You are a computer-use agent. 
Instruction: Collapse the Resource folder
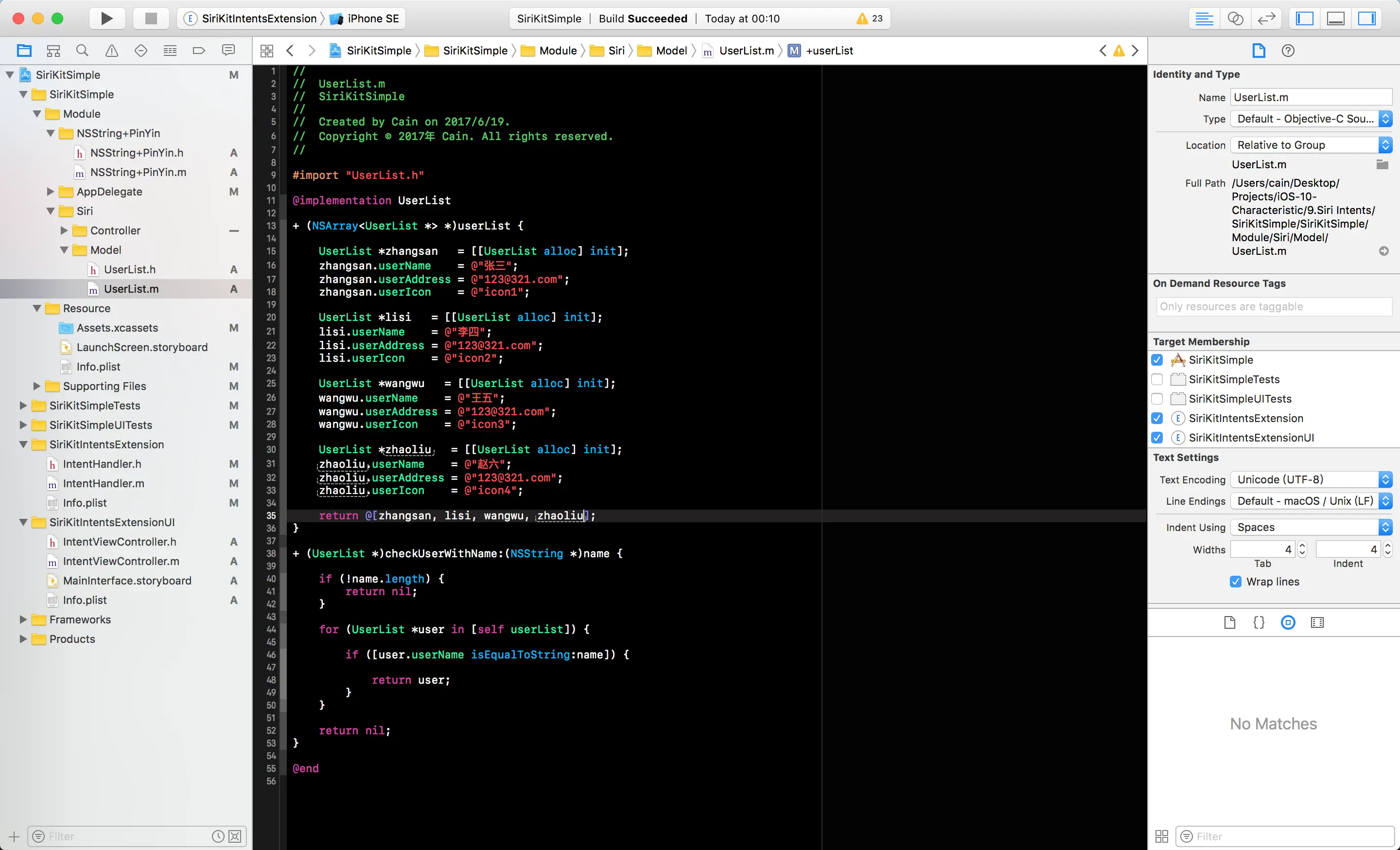pyautogui.click(x=37, y=308)
